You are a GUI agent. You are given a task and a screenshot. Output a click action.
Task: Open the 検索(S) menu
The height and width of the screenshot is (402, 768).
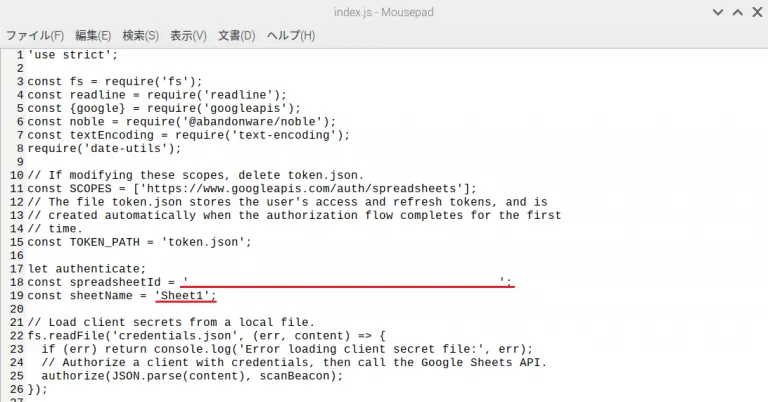pos(140,35)
